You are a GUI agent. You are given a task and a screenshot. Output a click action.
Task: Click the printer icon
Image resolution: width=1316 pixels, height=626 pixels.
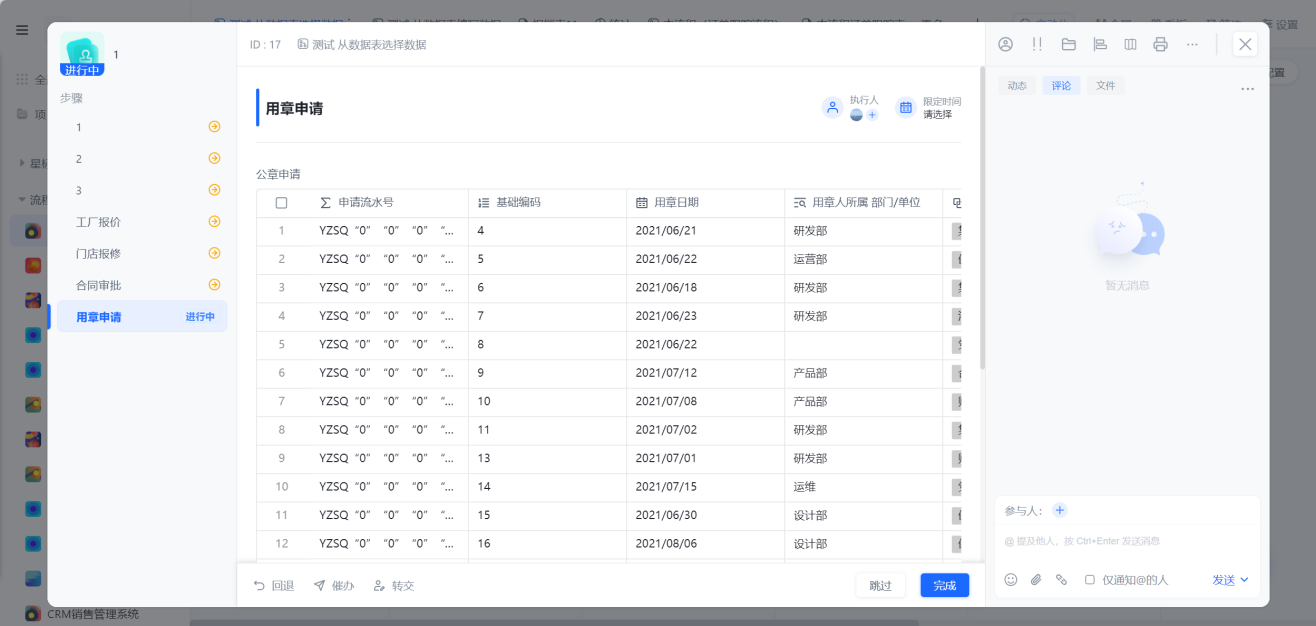pyautogui.click(x=1160, y=44)
